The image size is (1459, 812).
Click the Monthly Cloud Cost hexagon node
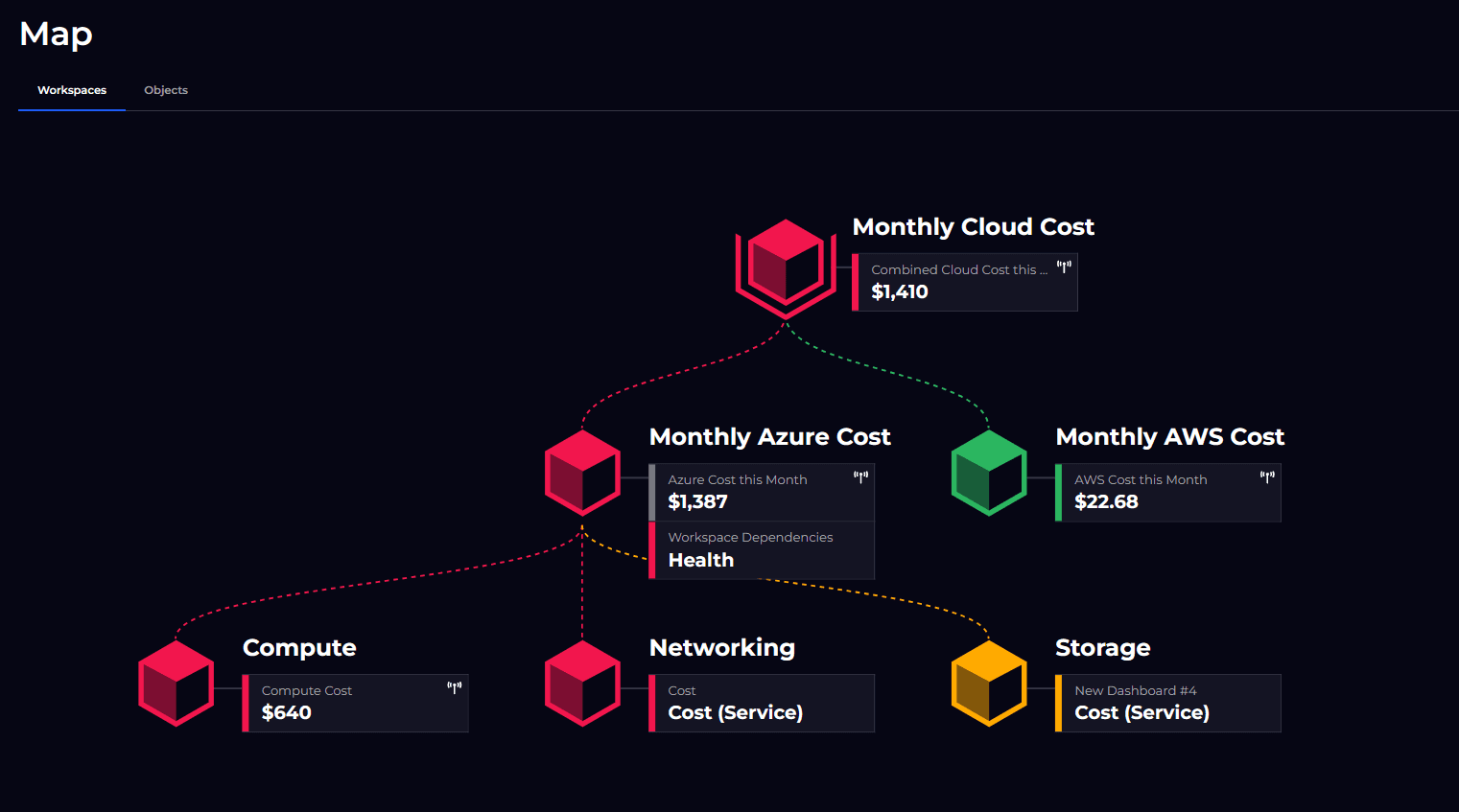tap(786, 266)
